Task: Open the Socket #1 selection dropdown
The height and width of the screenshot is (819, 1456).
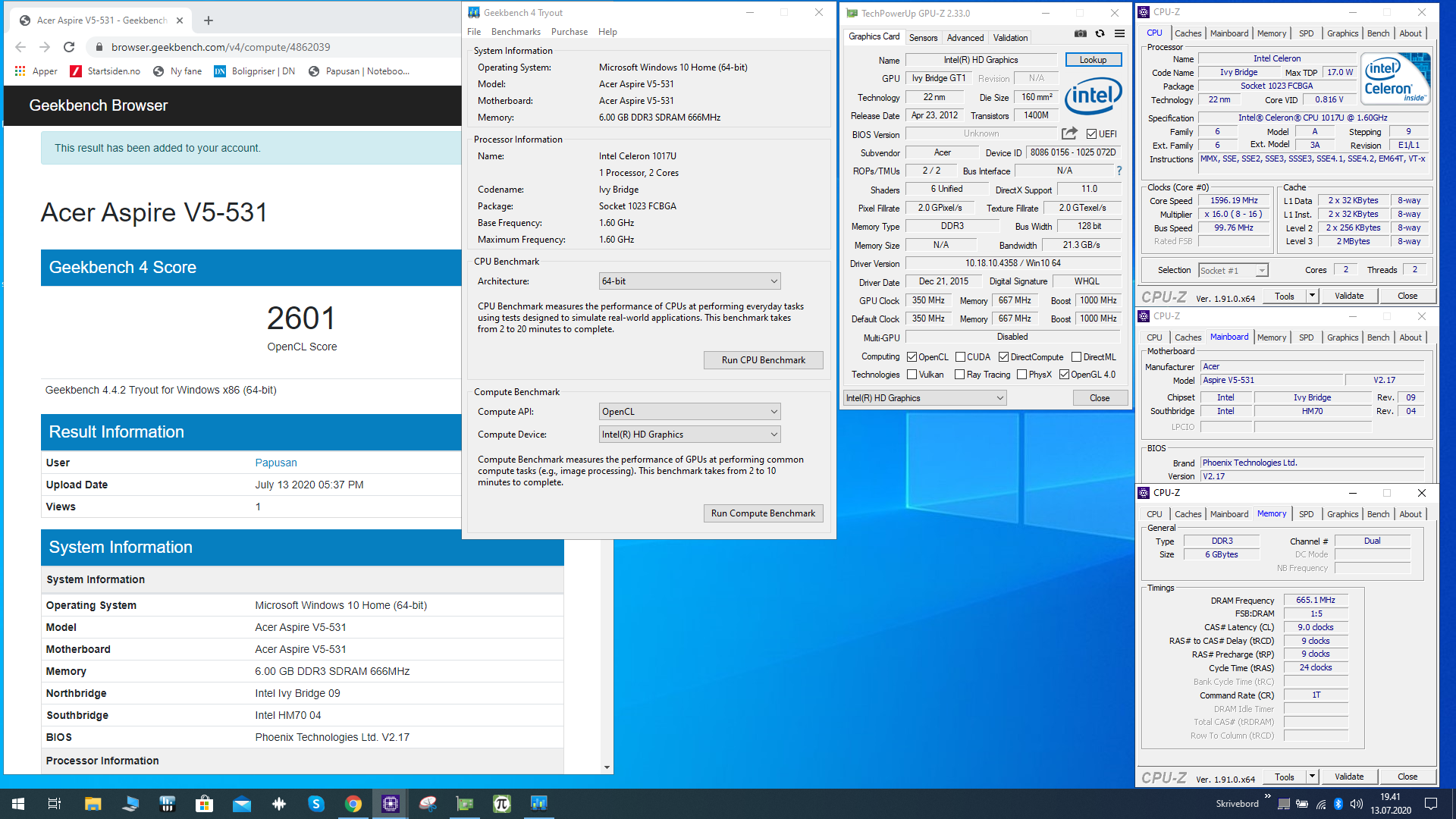Action: [1233, 271]
